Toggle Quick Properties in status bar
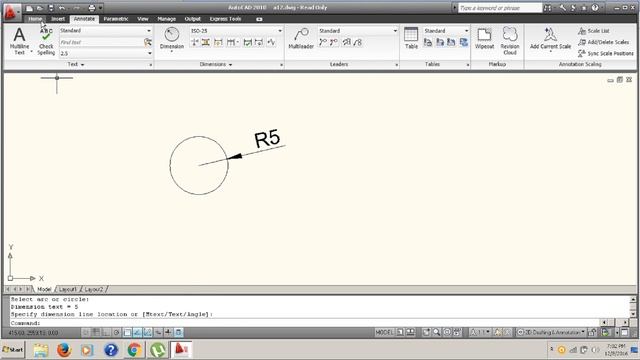Viewport: 640px width, 360px height. pyautogui.click(x=179, y=332)
